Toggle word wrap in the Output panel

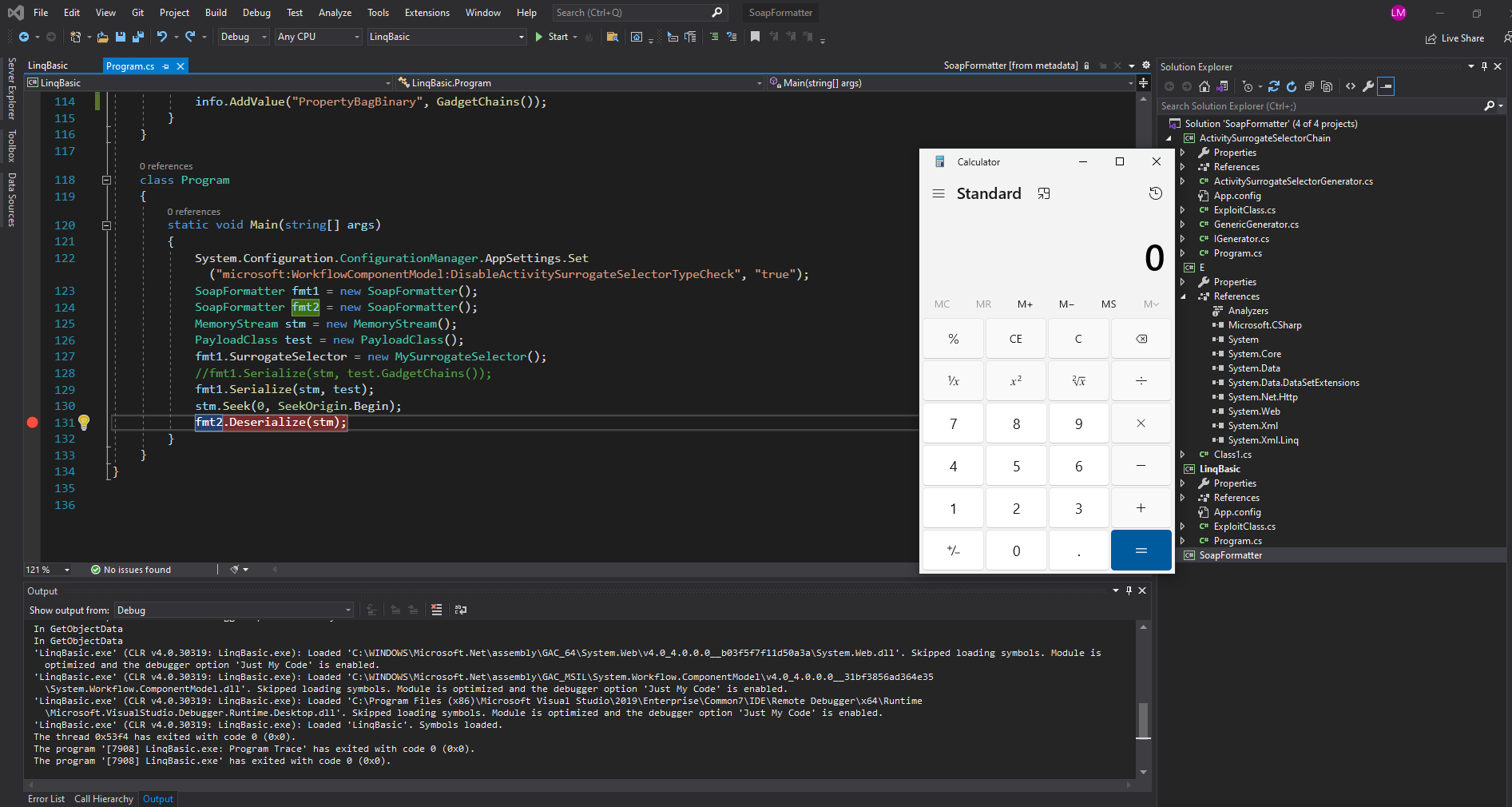[461, 610]
